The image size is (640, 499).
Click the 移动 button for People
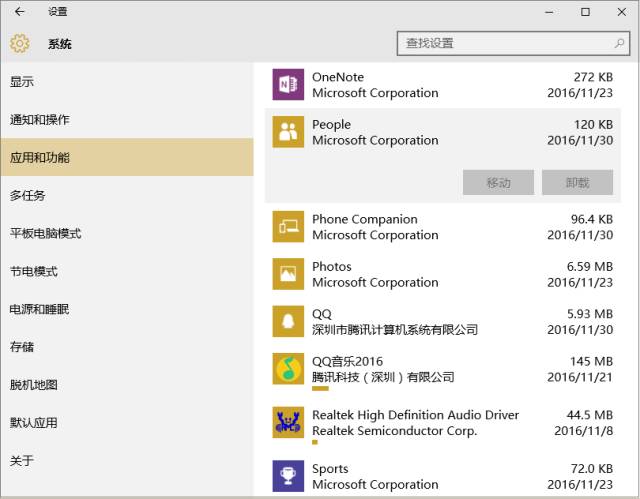tap(498, 182)
